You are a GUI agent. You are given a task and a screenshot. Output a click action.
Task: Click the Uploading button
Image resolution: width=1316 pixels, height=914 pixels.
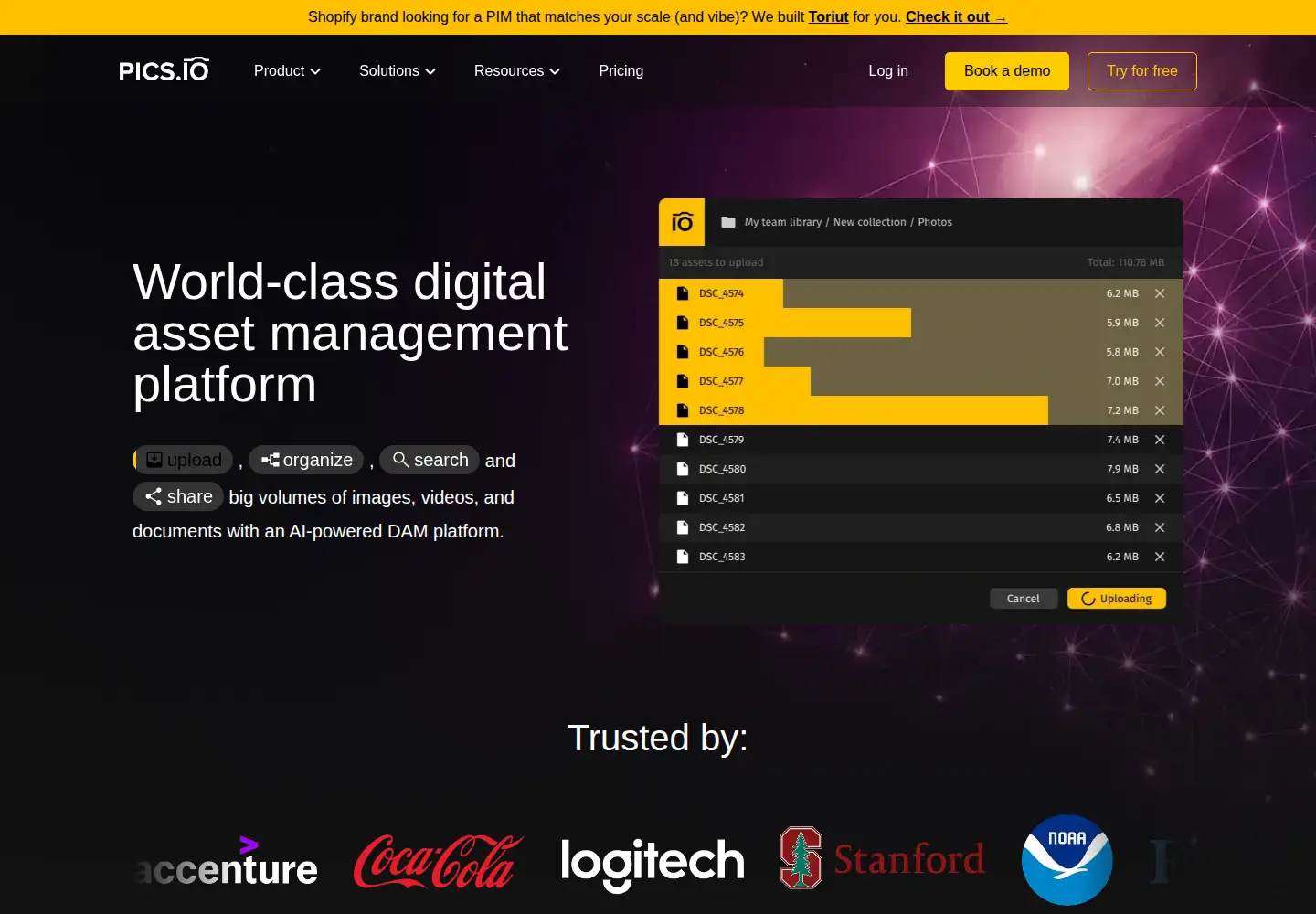pos(1117,599)
